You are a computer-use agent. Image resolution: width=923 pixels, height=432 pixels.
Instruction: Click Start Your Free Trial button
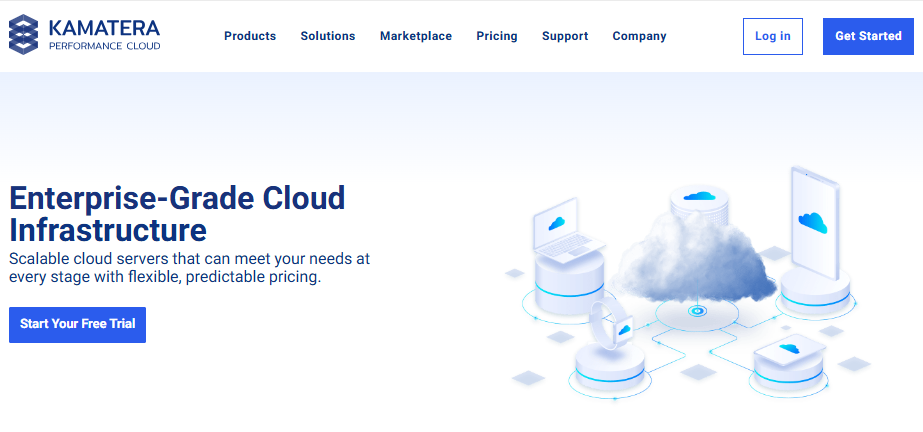point(77,324)
